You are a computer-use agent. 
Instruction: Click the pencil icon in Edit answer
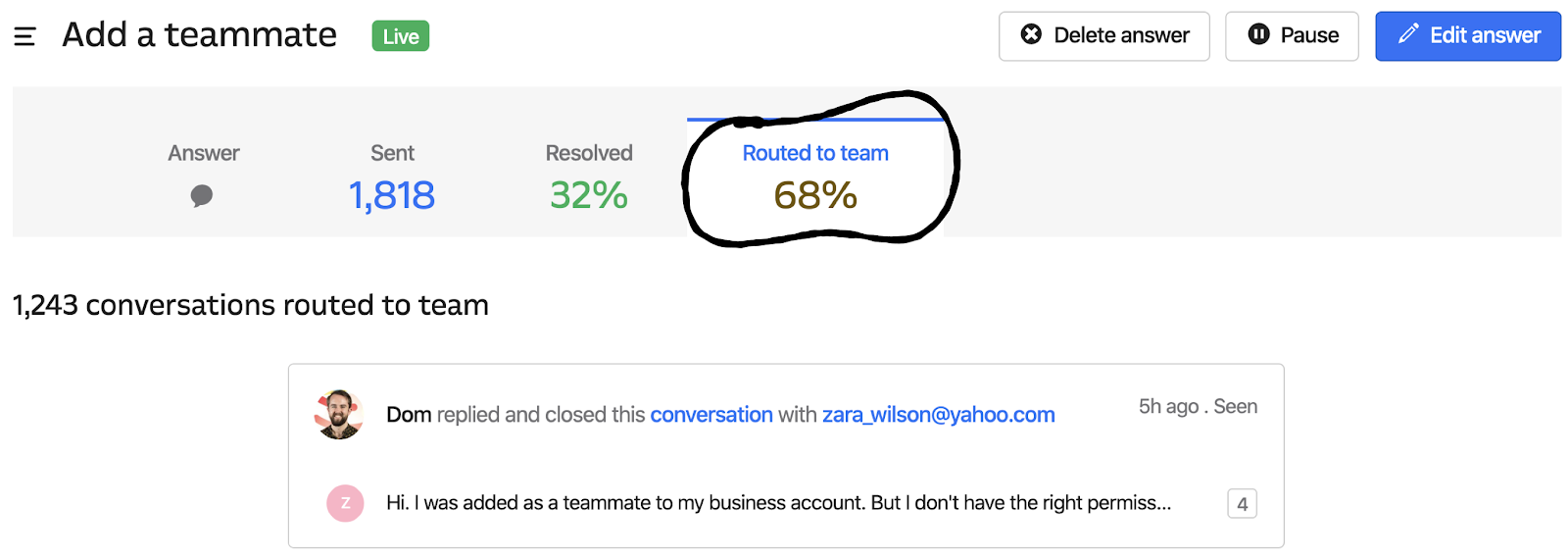(1408, 35)
